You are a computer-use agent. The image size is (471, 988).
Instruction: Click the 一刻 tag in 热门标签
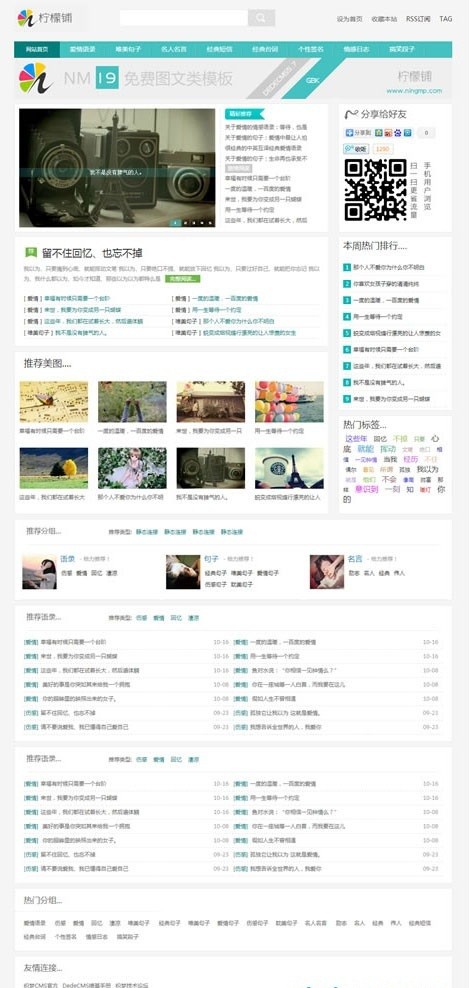392,489
